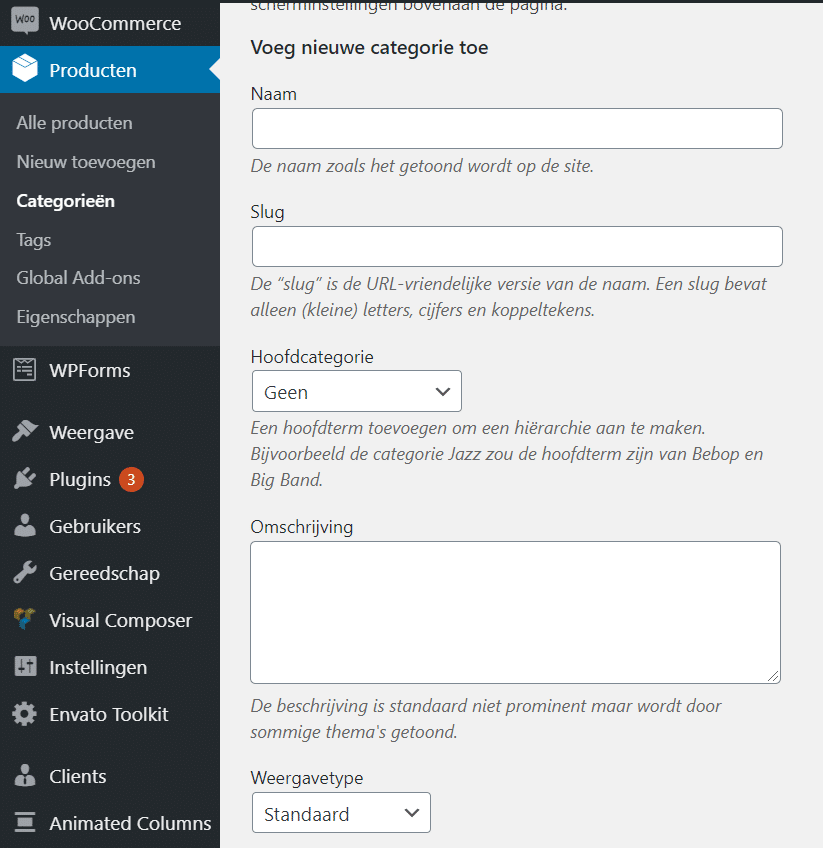Click inside the Omschrijving text area
The width and height of the screenshot is (823, 848).
click(516, 612)
